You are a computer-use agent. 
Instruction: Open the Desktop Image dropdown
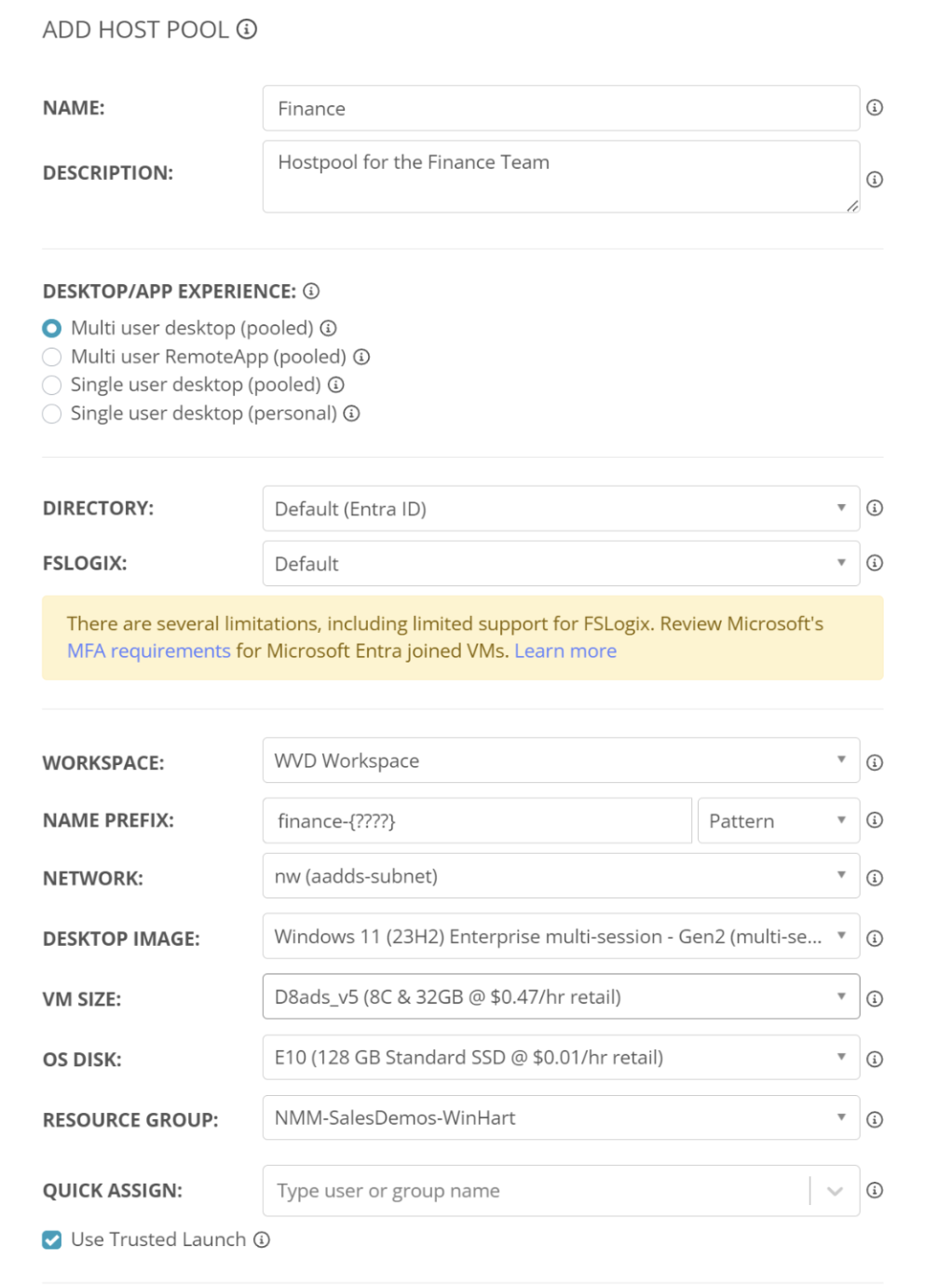560,937
